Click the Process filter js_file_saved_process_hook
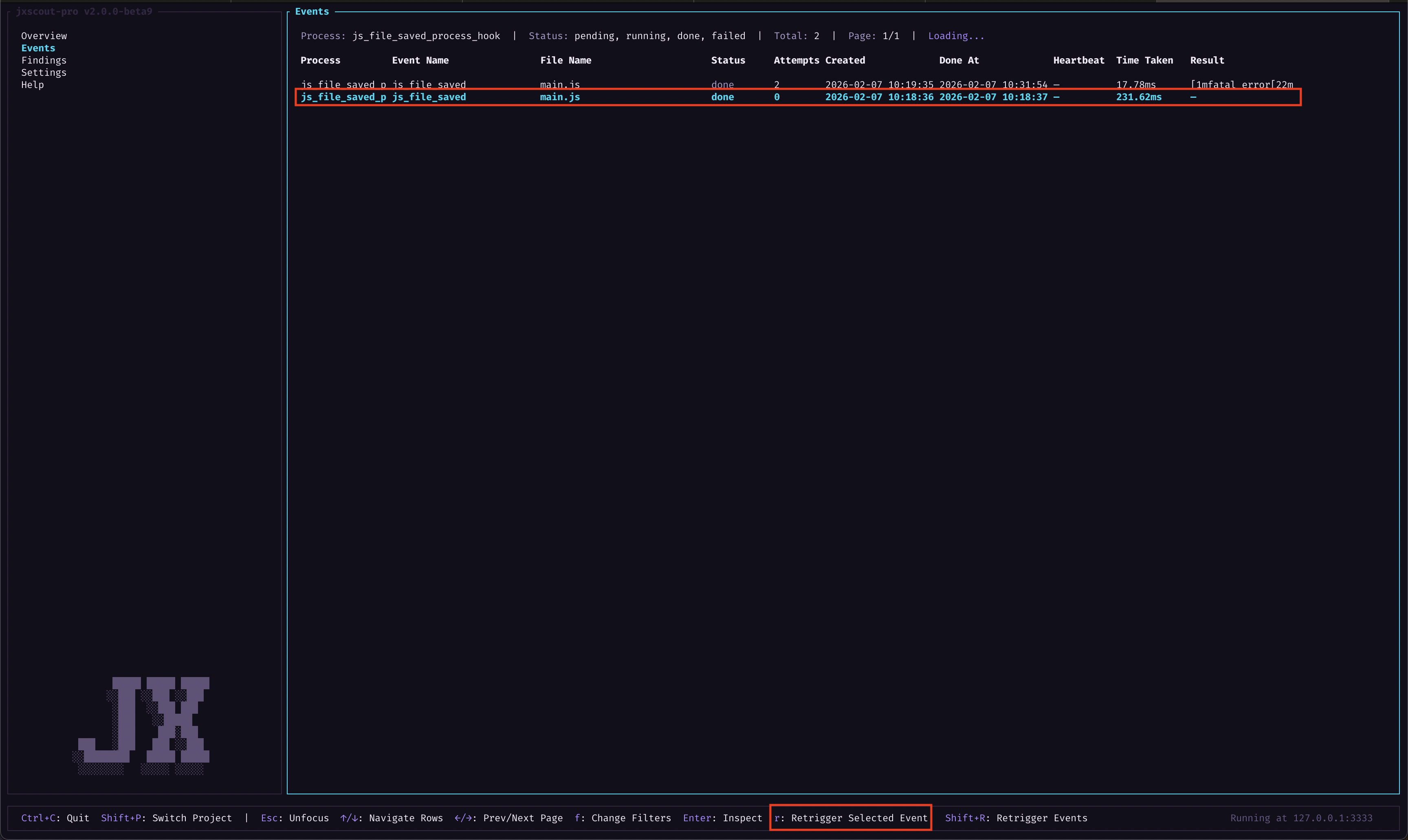Viewport: 1408px width, 840px height. (400, 36)
